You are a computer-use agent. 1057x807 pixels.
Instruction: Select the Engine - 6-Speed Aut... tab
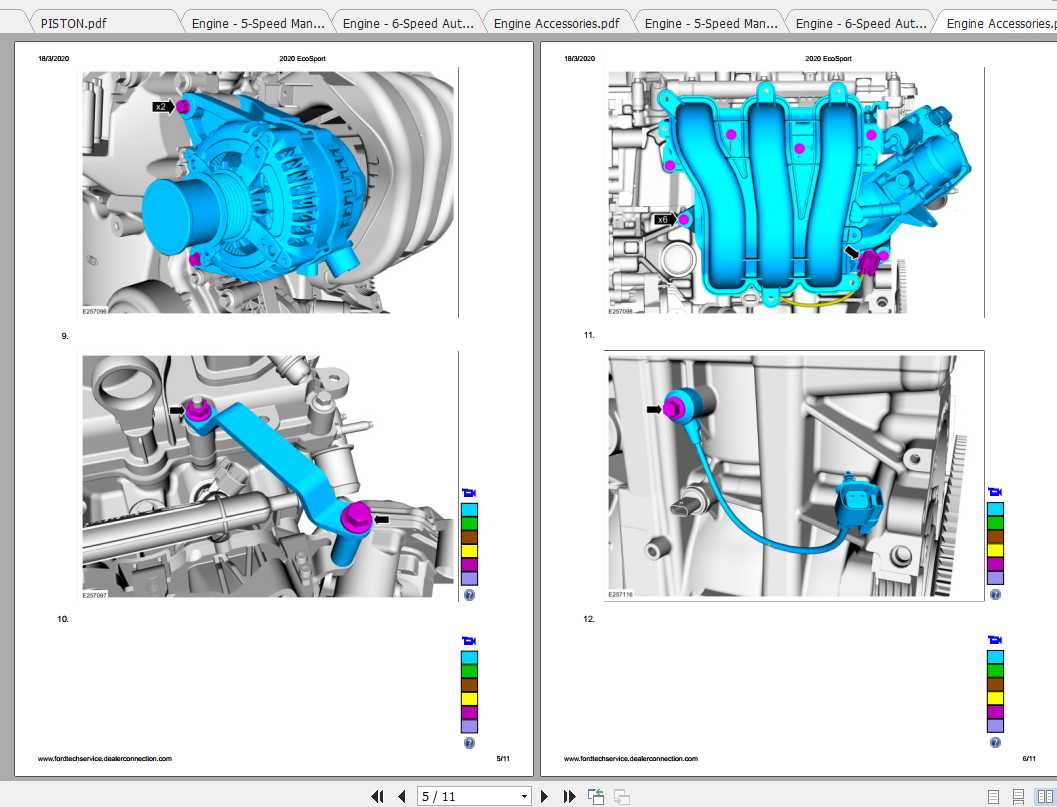coord(407,21)
